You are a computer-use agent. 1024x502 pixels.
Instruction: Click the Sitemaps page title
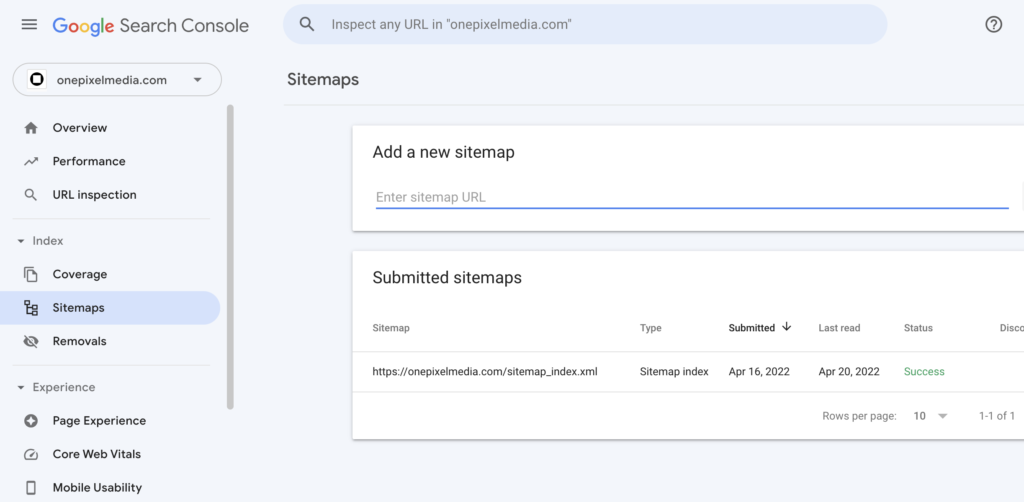point(323,80)
